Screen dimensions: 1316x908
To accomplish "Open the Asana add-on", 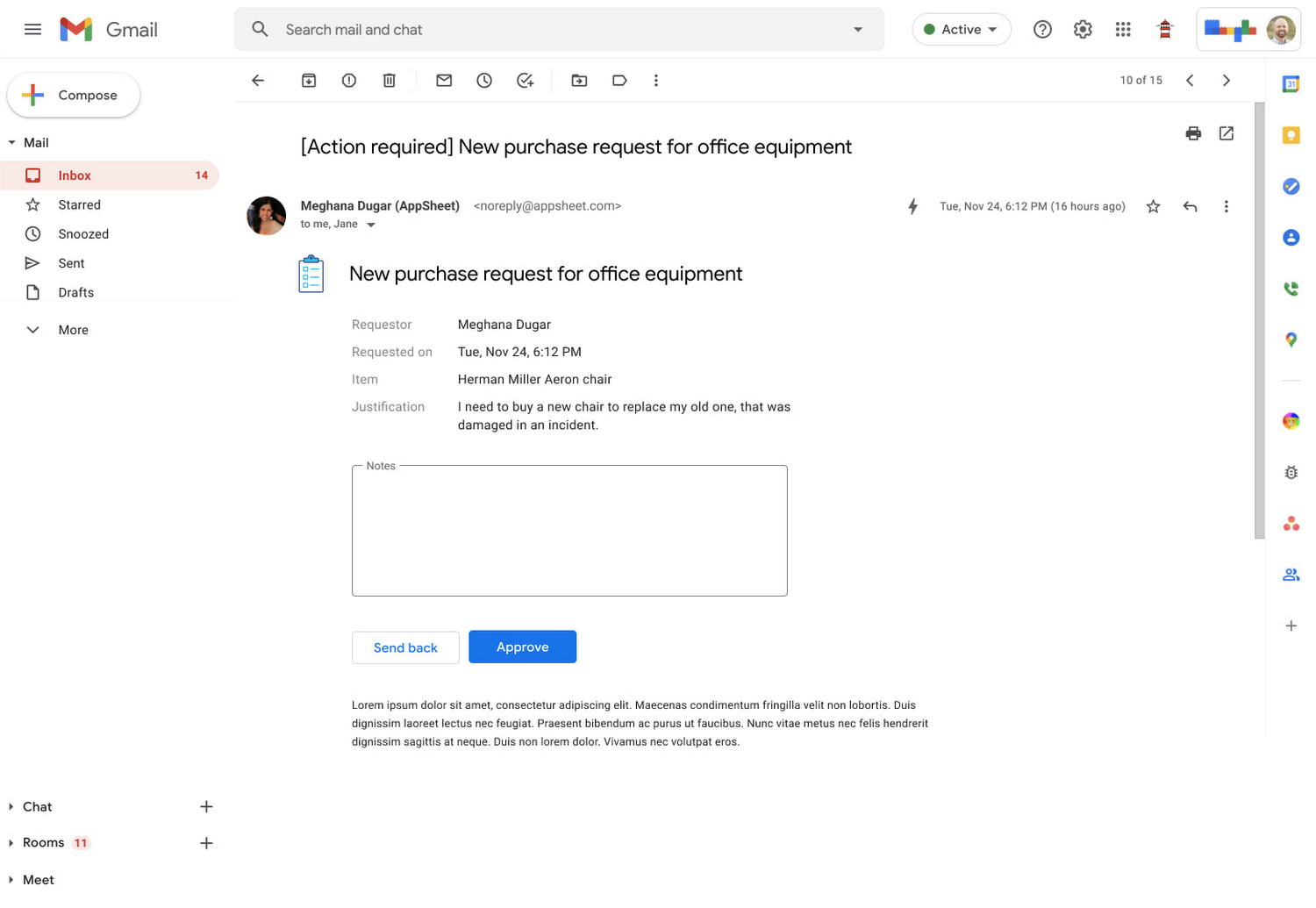I will pos(1291,524).
